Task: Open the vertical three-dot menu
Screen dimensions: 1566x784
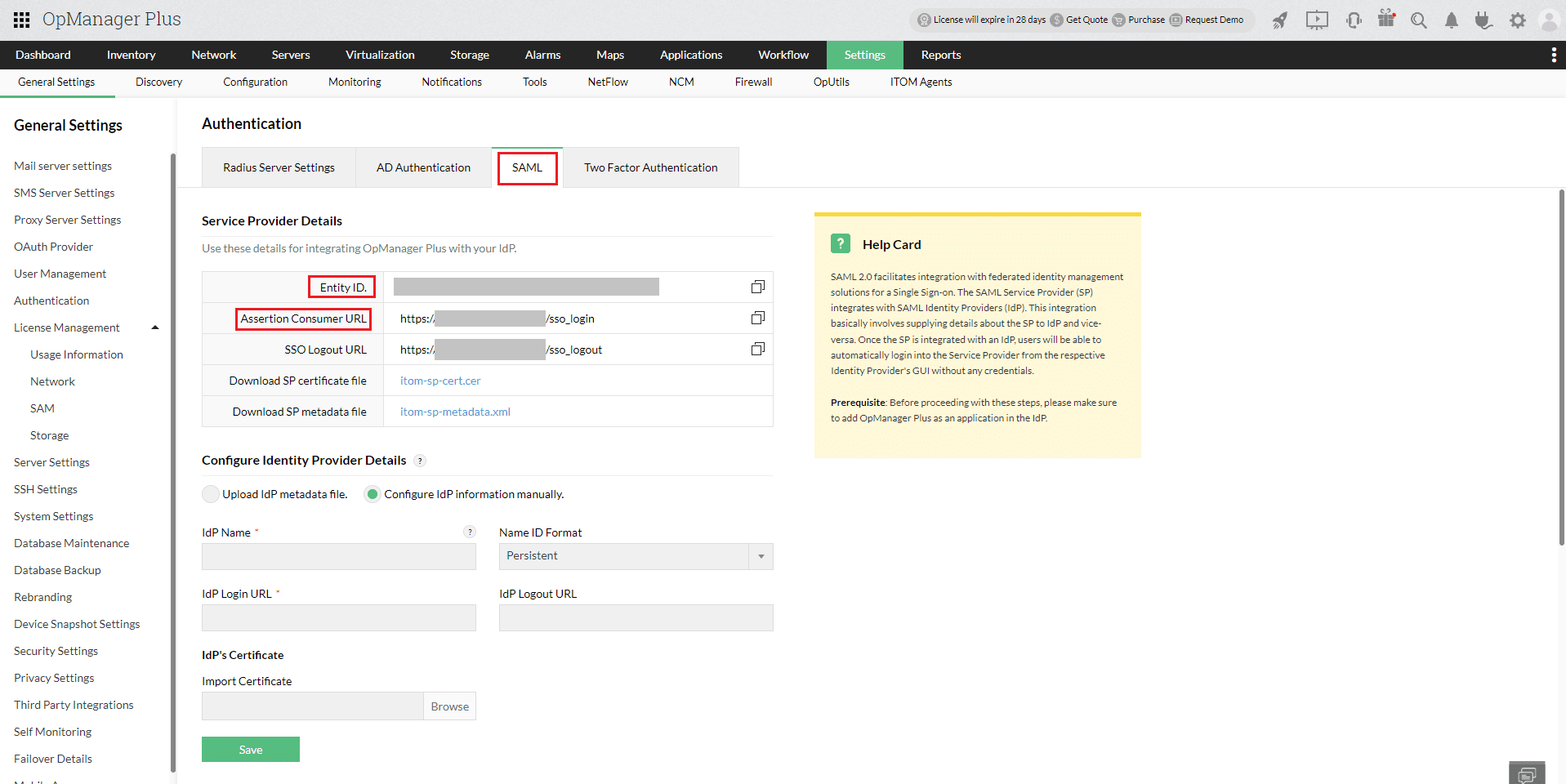Action: pyautogui.click(x=1554, y=55)
